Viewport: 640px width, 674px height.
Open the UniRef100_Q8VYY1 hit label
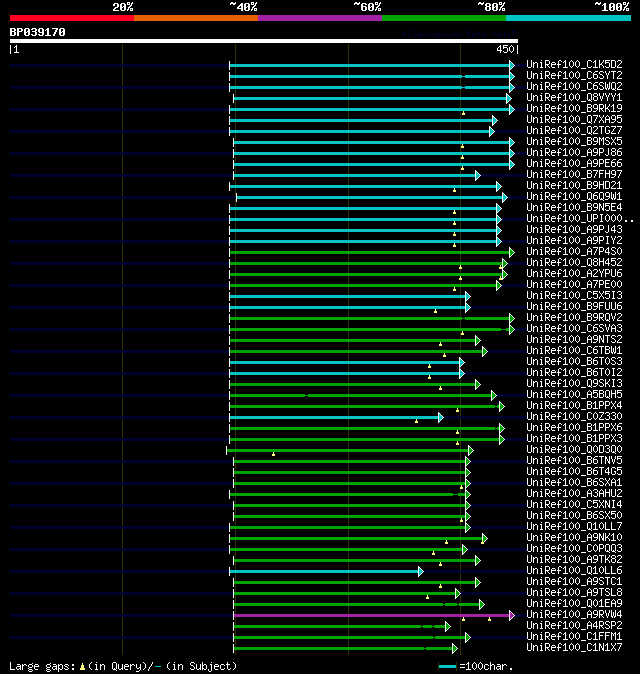[x=574, y=98]
